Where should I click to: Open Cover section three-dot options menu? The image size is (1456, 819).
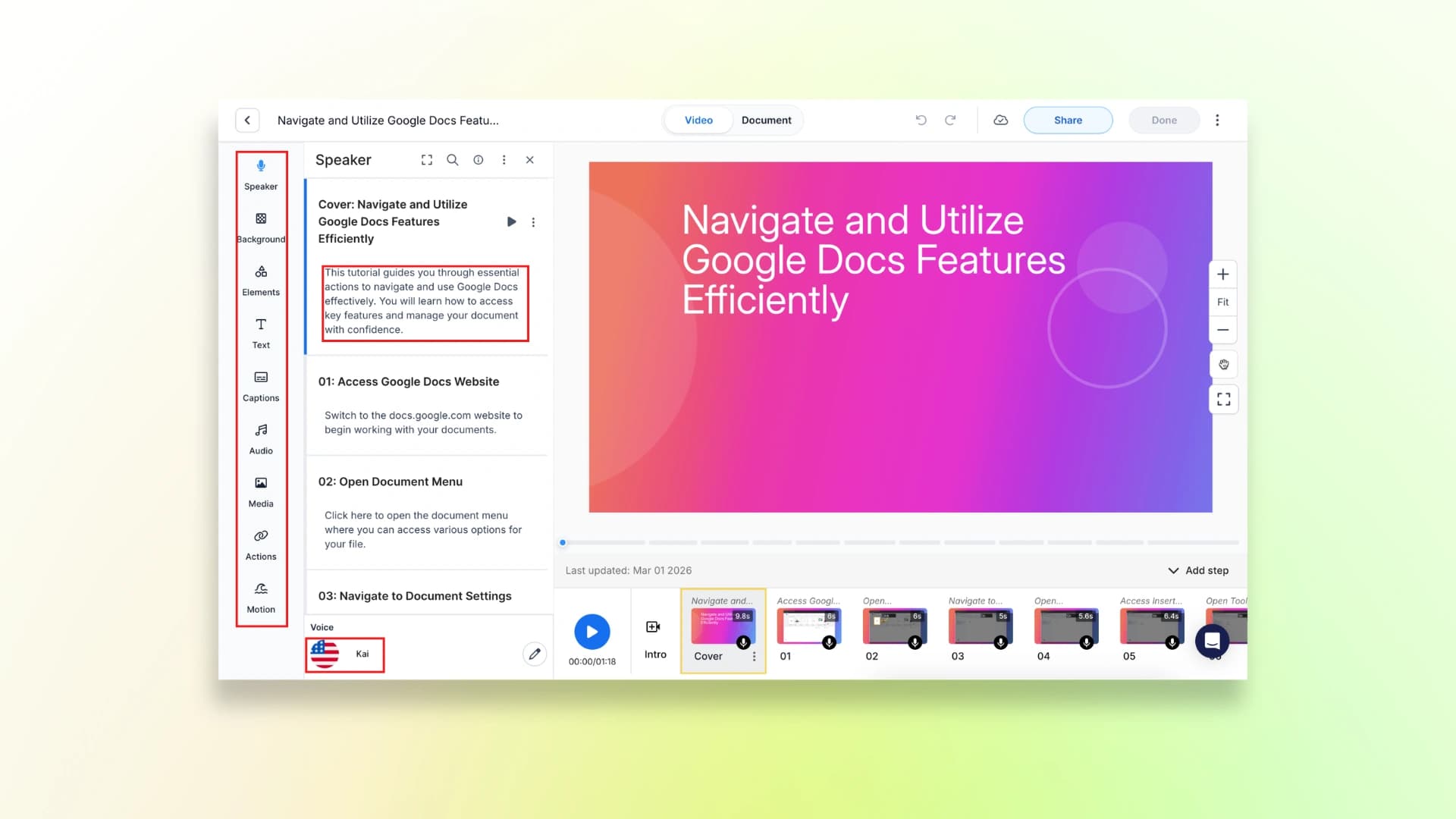coord(533,222)
